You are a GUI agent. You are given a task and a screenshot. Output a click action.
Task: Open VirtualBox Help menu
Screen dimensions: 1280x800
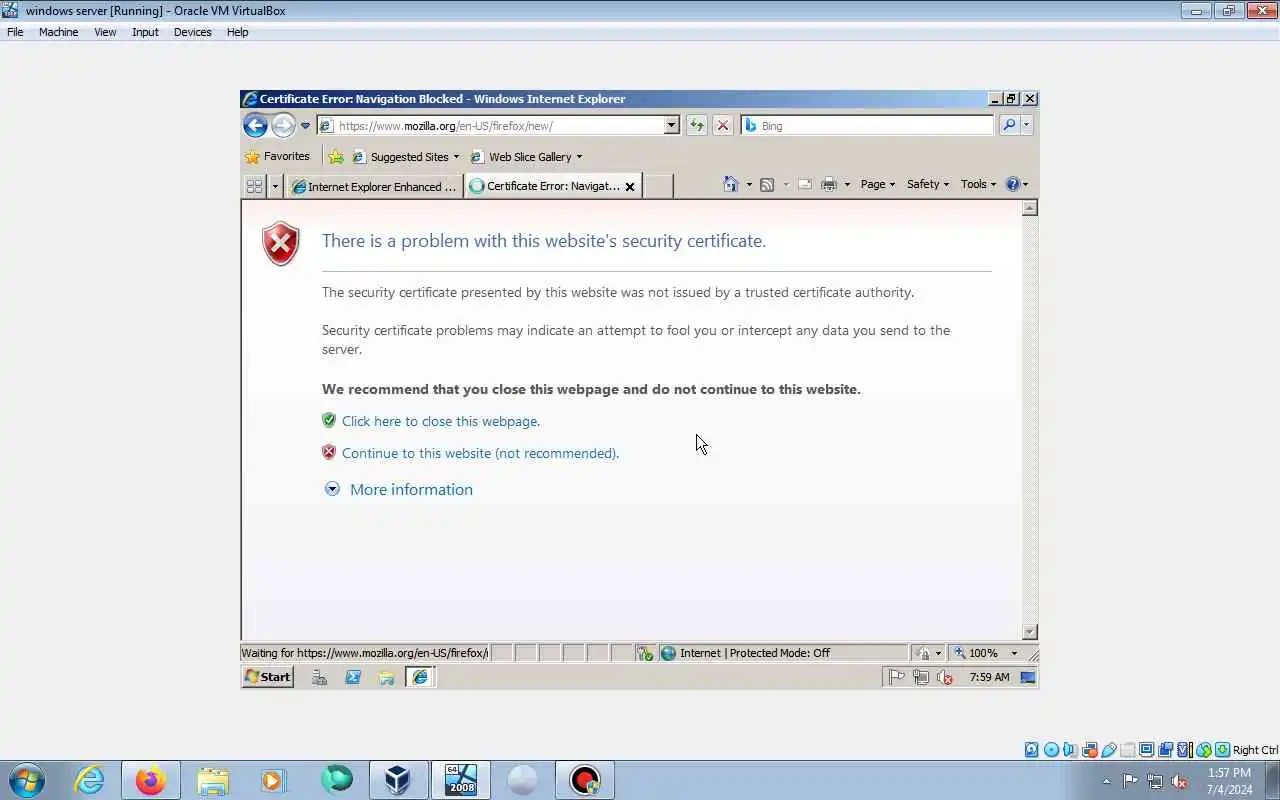pos(237,32)
